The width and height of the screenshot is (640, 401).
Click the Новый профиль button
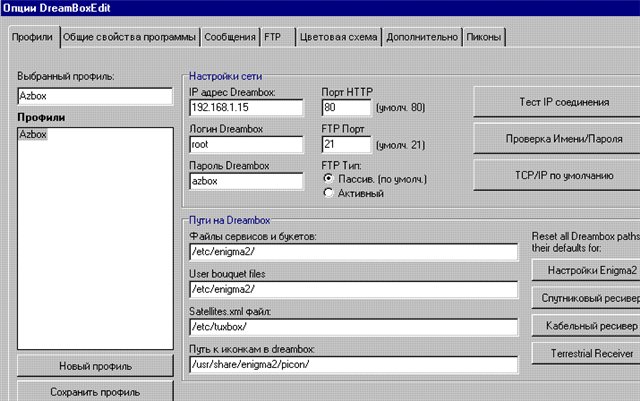click(95, 366)
